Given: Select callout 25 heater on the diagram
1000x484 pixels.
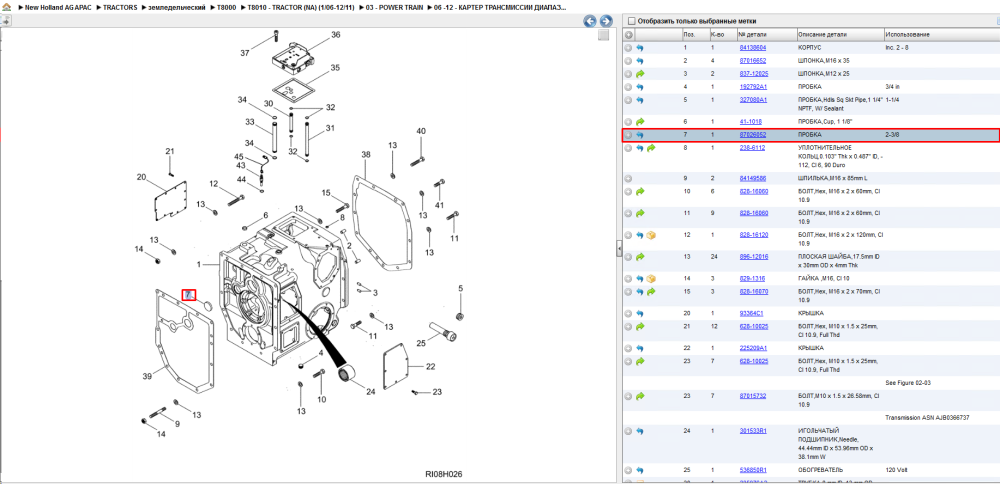Looking at the screenshot, I should pyautogui.click(x=421, y=344).
